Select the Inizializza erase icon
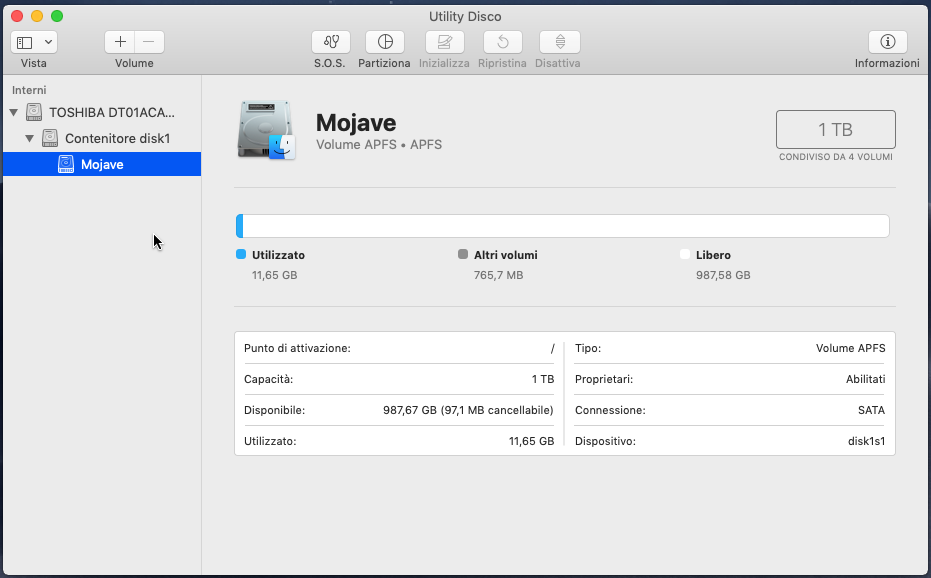 coord(444,42)
